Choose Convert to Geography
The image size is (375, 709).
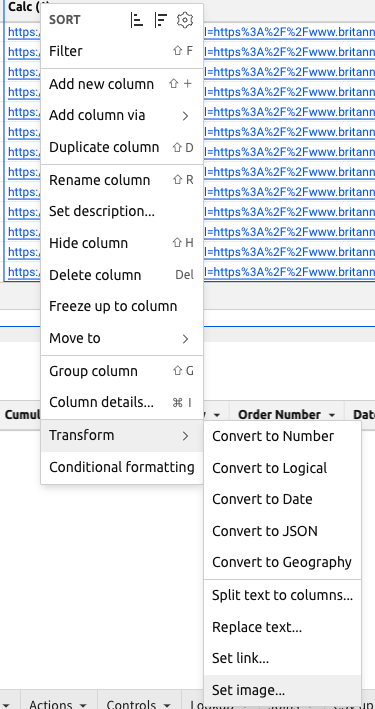click(x=282, y=562)
